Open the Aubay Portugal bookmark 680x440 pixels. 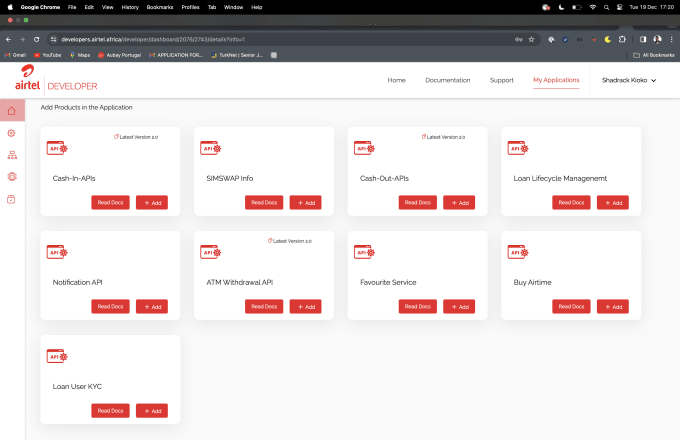(x=120, y=55)
